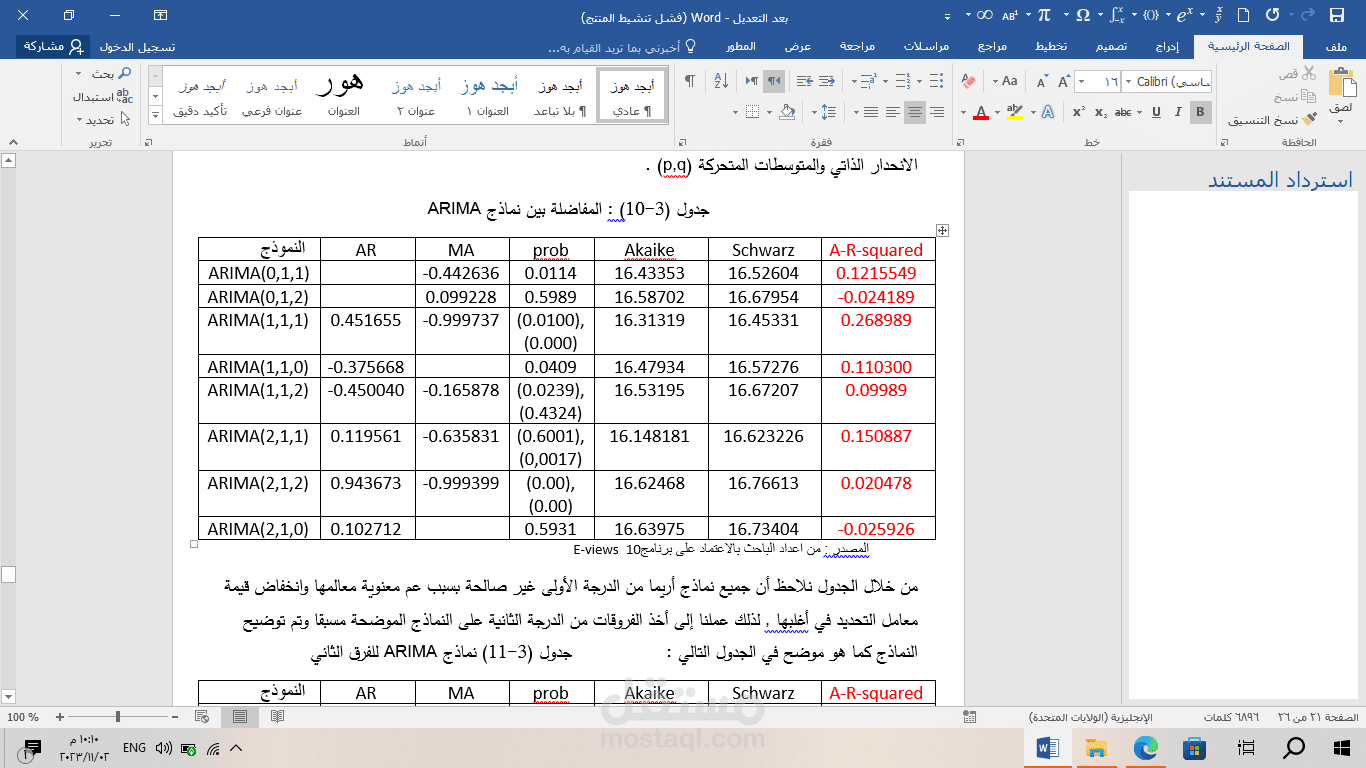
Task: Apply yellow text highlight color
Action: click(1014, 112)
